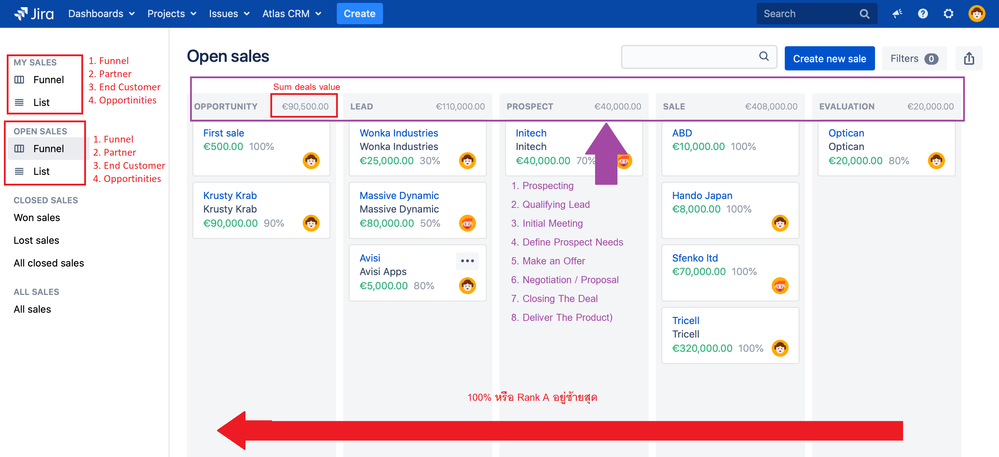Open the Optican deal link
This screenshot has width=999, height=457.
coord(847,133)
